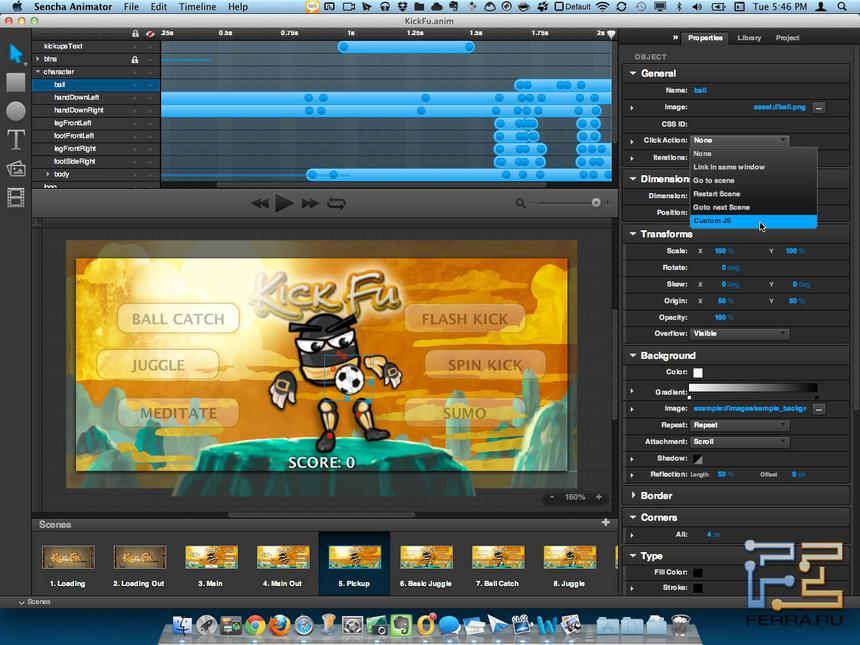Open the Timeline menu in the menu bar
Screen dimensions: 860x645
coord(197,7)
